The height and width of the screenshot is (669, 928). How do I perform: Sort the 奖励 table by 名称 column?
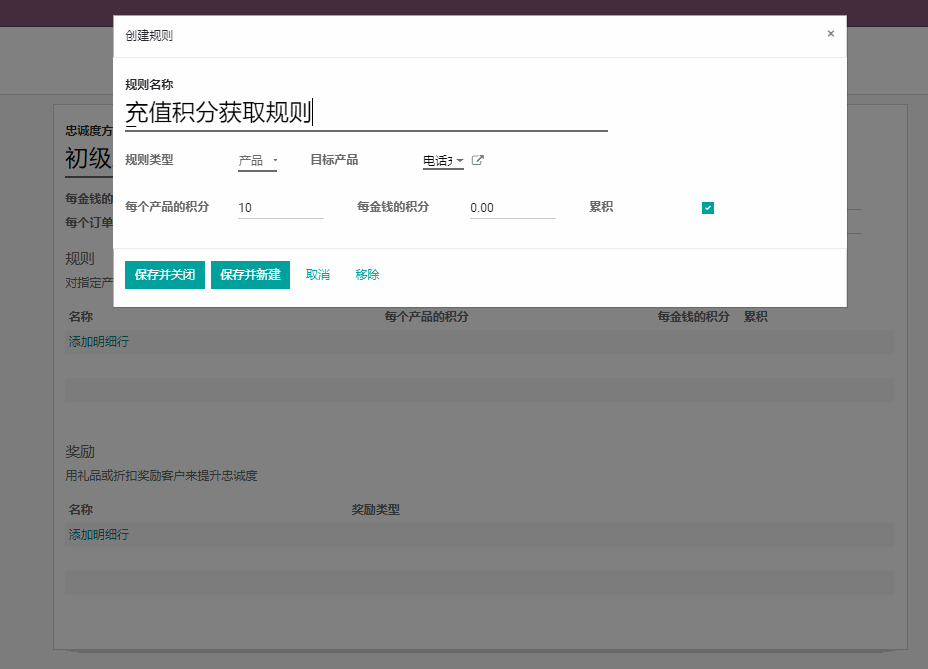tap(81, 510)
